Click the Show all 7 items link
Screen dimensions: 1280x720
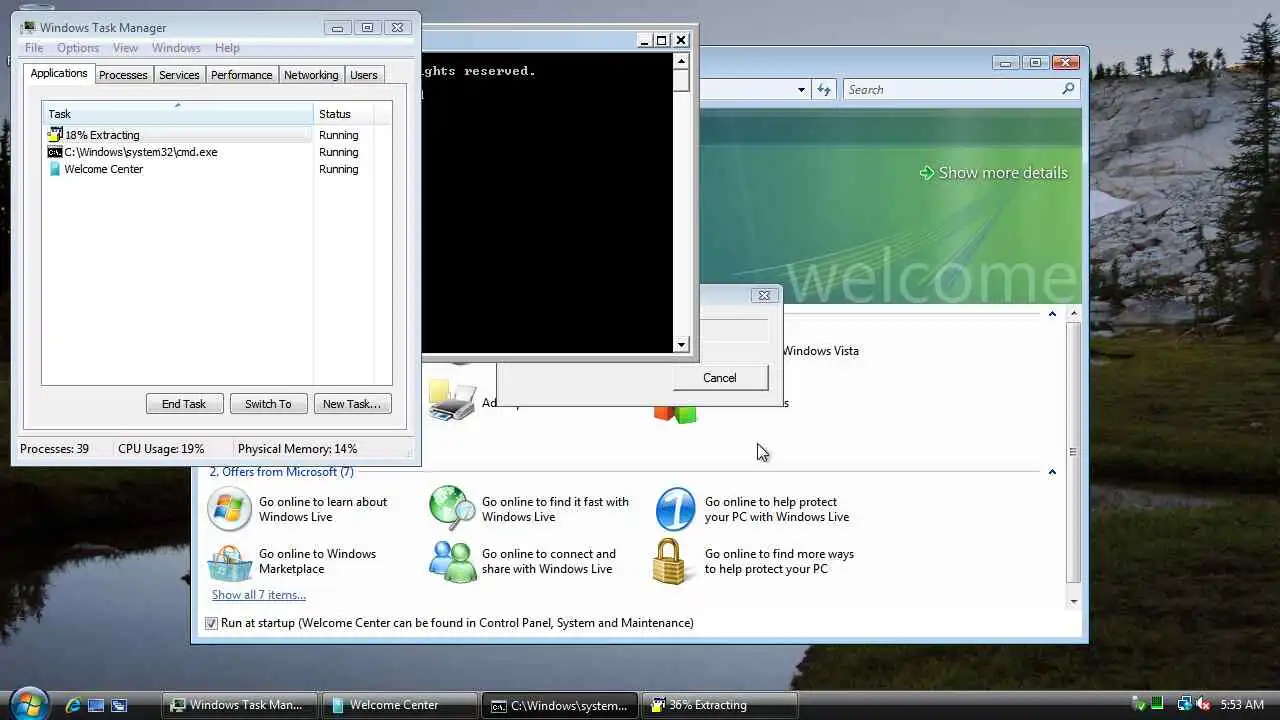259,595
